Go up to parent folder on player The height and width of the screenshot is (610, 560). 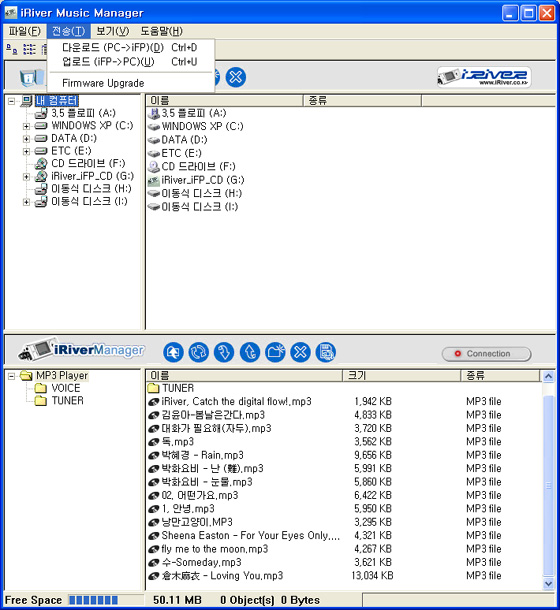173,352
